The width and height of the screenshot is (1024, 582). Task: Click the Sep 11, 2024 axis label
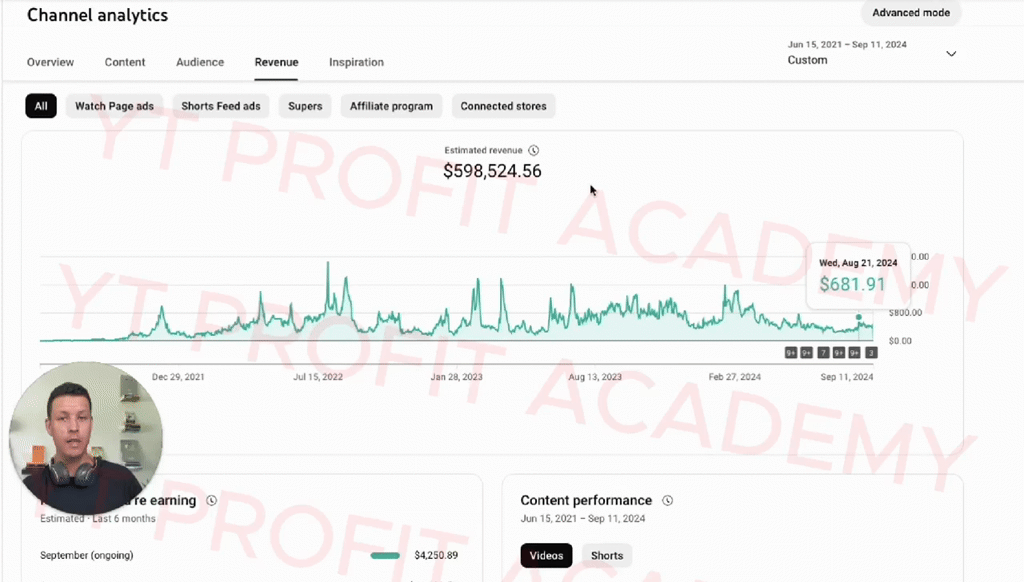(x=847, y=377)
